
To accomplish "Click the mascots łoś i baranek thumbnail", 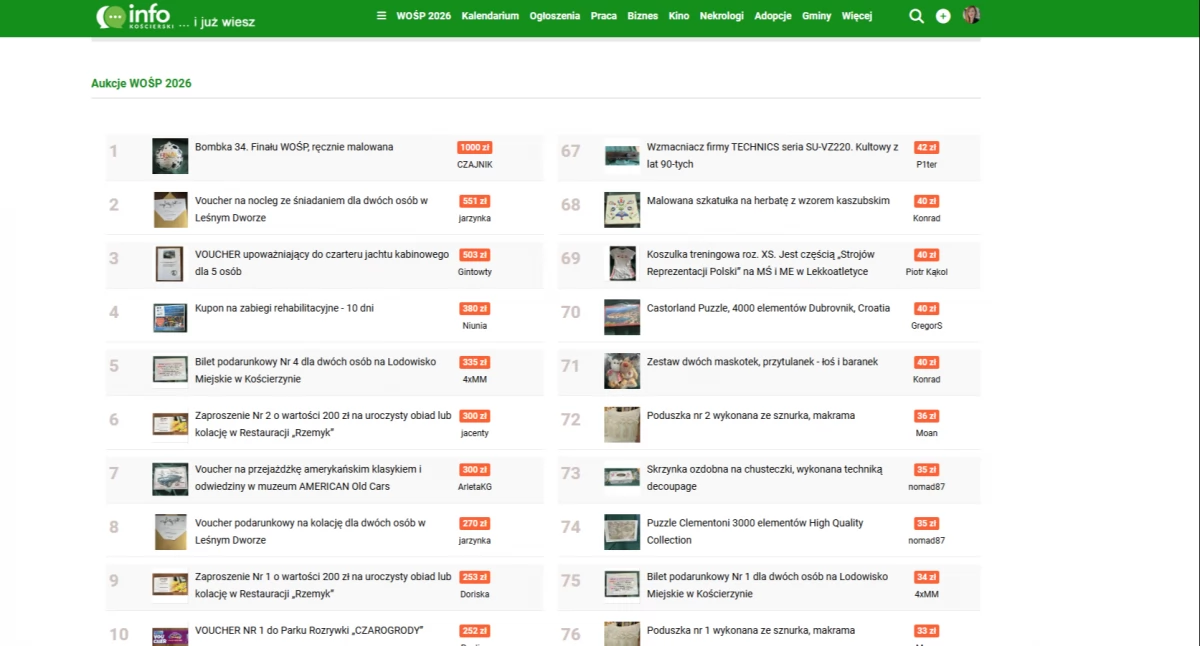I will [622, 371].
